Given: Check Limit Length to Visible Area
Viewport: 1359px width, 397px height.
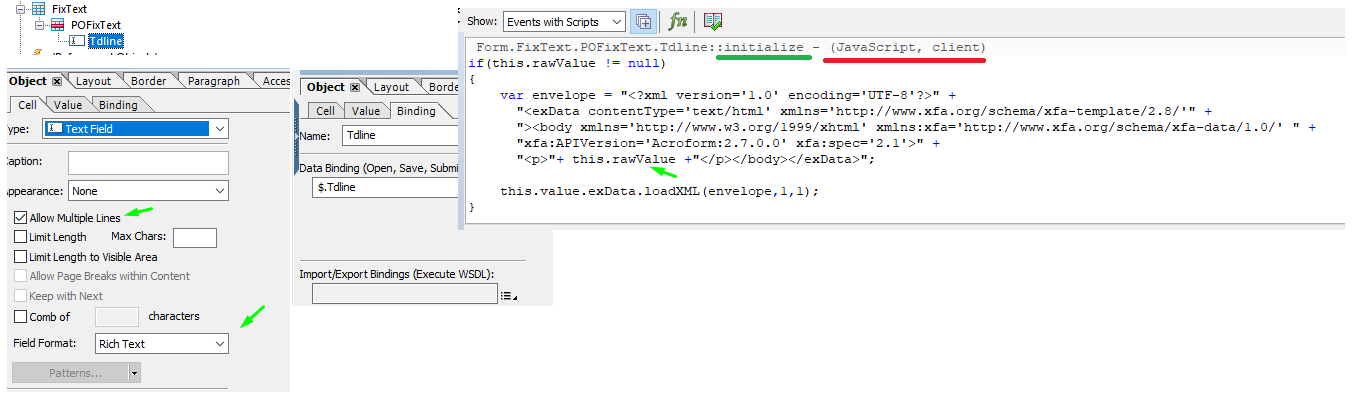Looking at the screenshot, I should 21,257.
